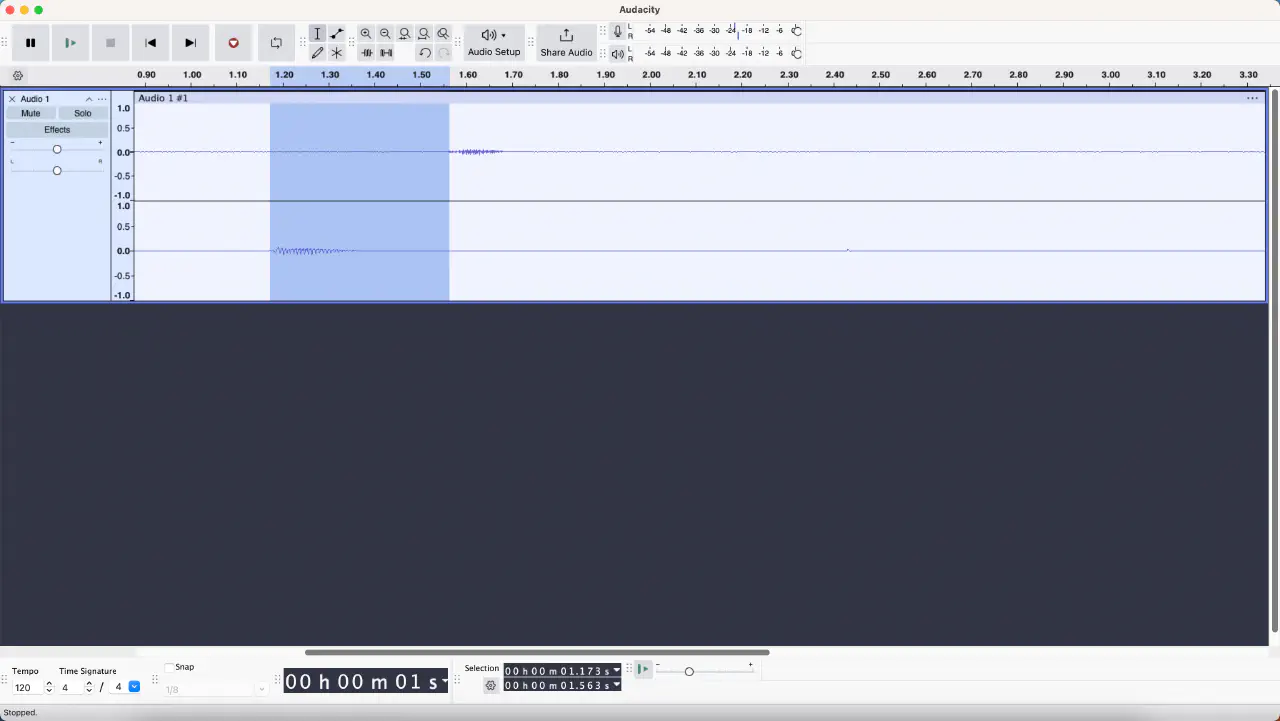Open the time signature denominator dropdown
The width and height of the screenshot is (1280, 721).
tap(134, 687)
